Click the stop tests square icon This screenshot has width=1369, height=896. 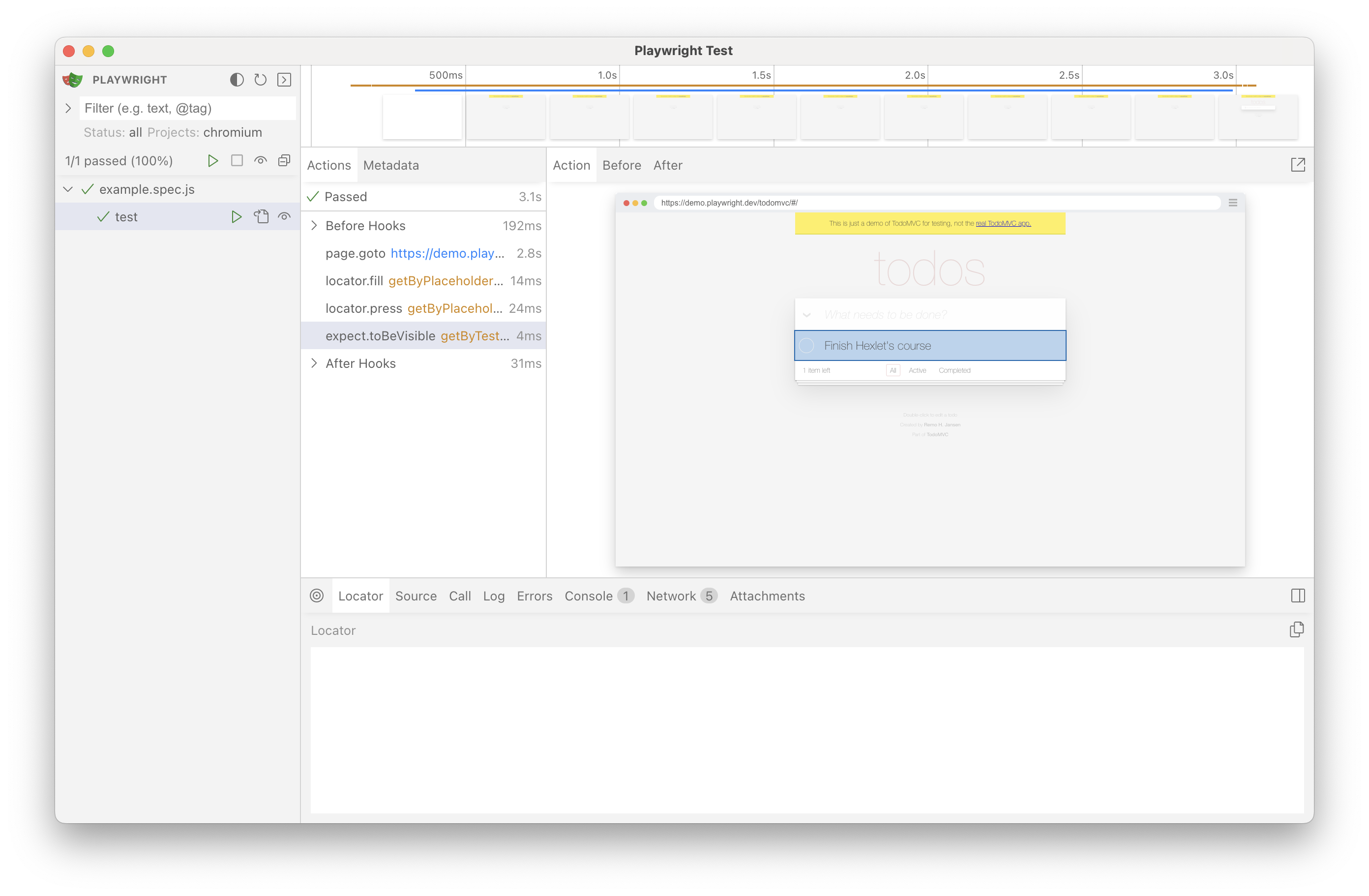pos(237,161)
